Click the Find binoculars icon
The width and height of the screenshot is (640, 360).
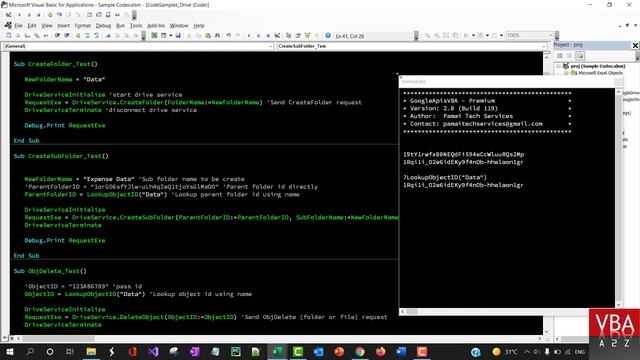point(217,36)
